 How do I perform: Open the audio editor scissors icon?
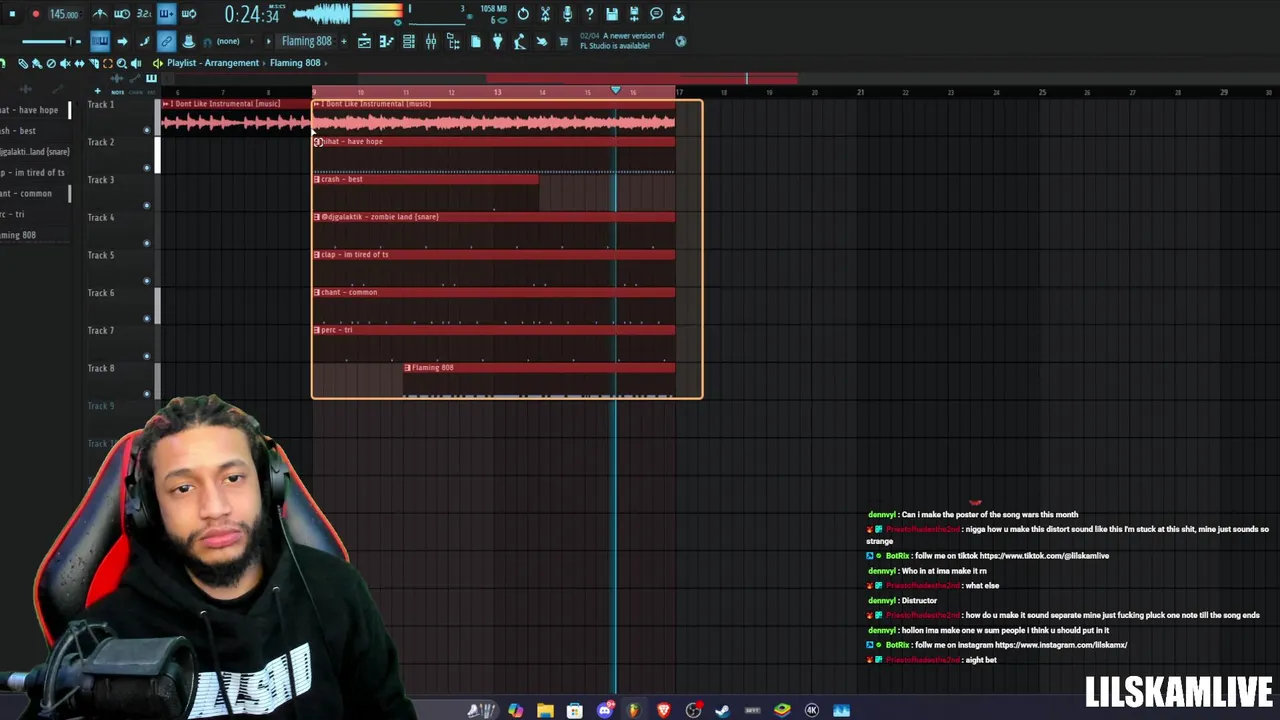coord(545,14)
